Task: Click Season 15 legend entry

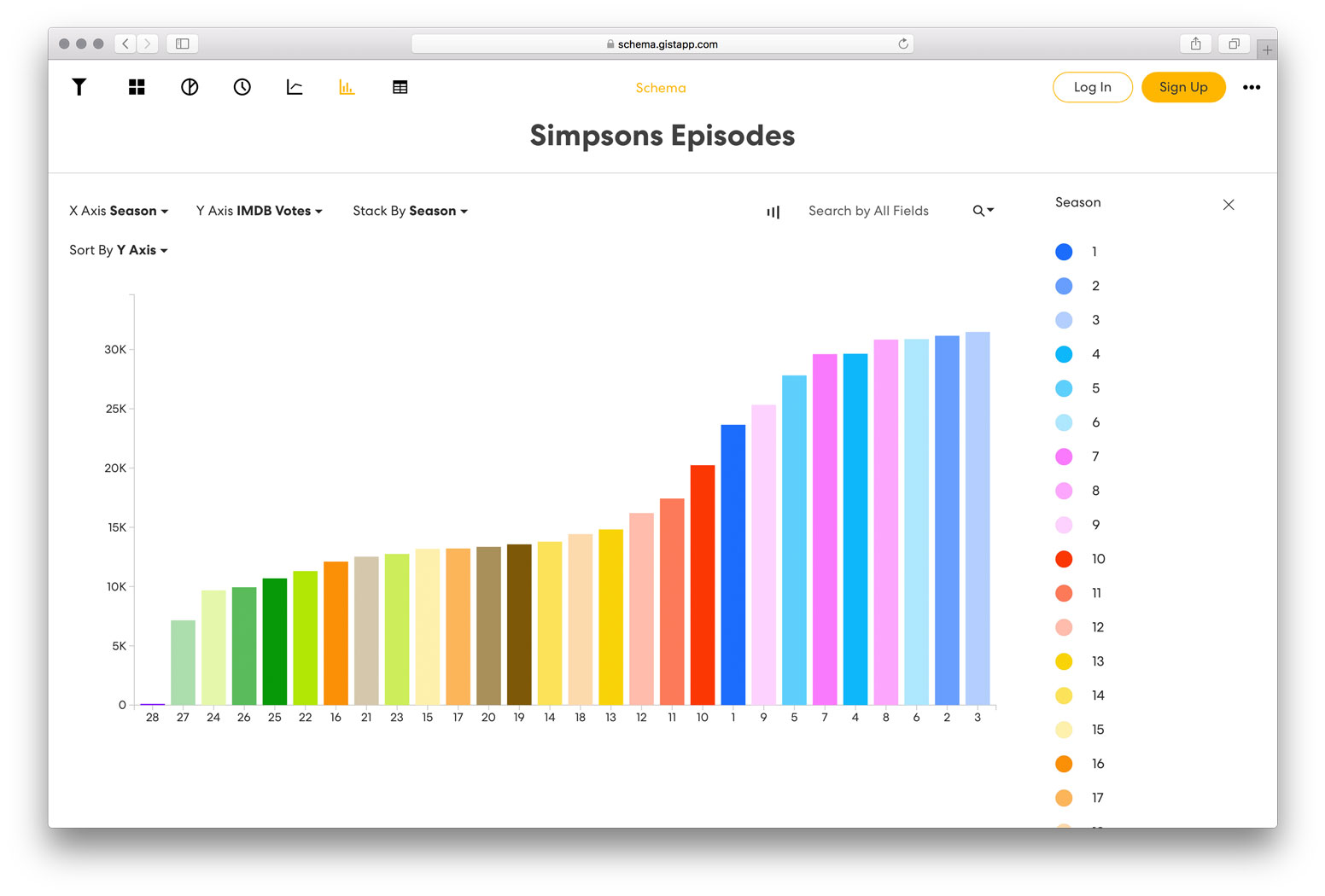Action: point(1080,730)
